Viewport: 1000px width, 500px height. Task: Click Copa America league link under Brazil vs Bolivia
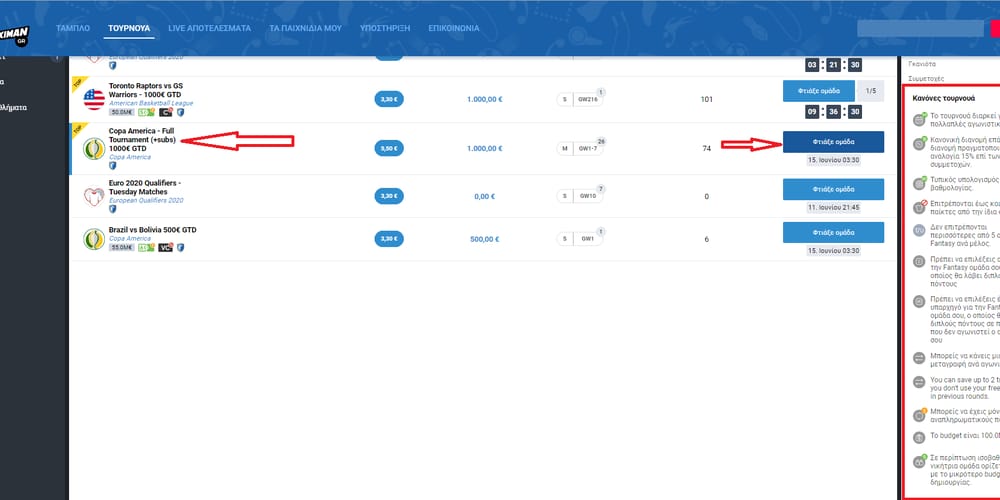tap(130, 239)
